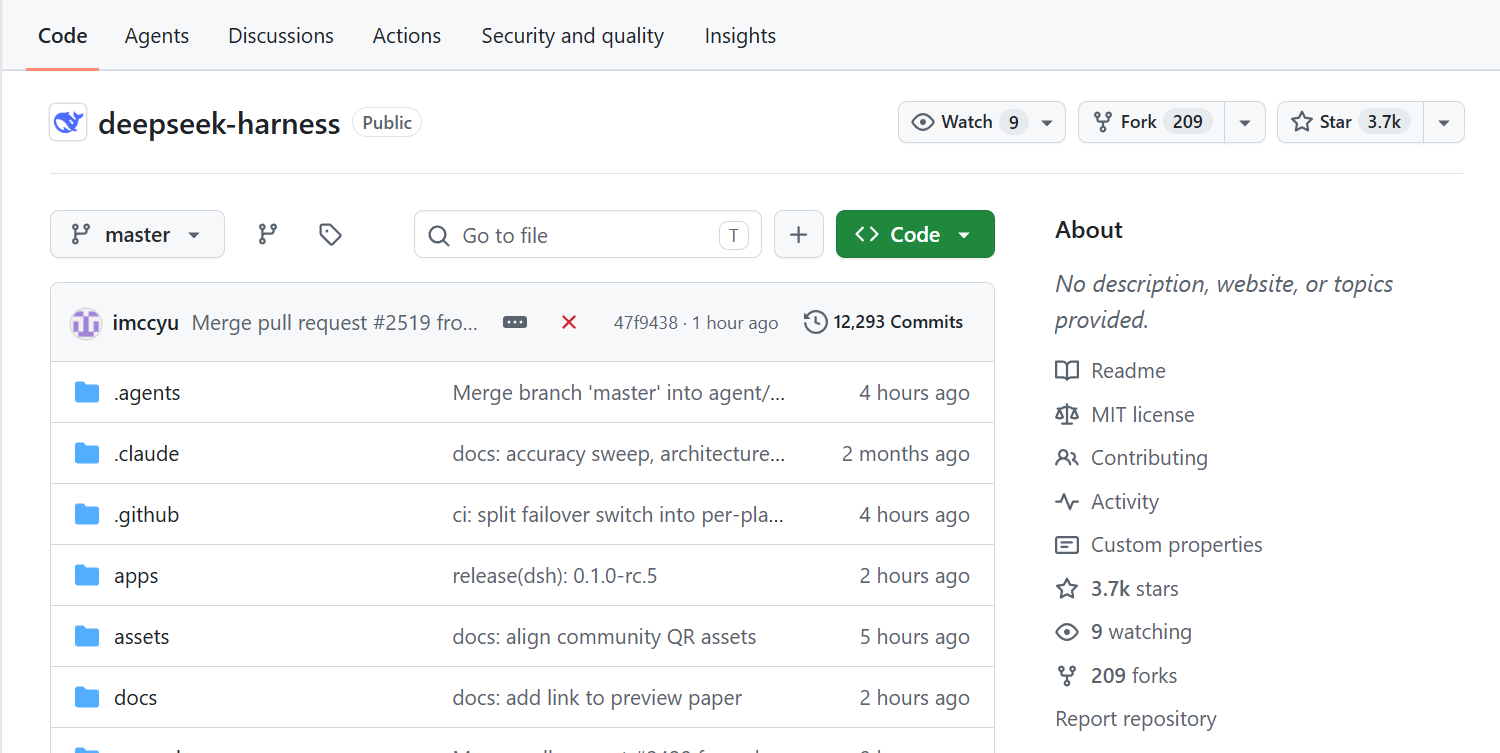The image size is (1500, 753).
Task: Open the apps folder name
Action: point(136,576)
